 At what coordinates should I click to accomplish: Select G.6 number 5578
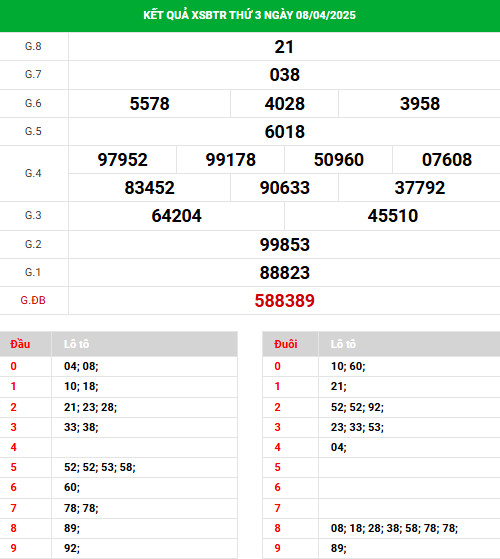pos(149,104)
